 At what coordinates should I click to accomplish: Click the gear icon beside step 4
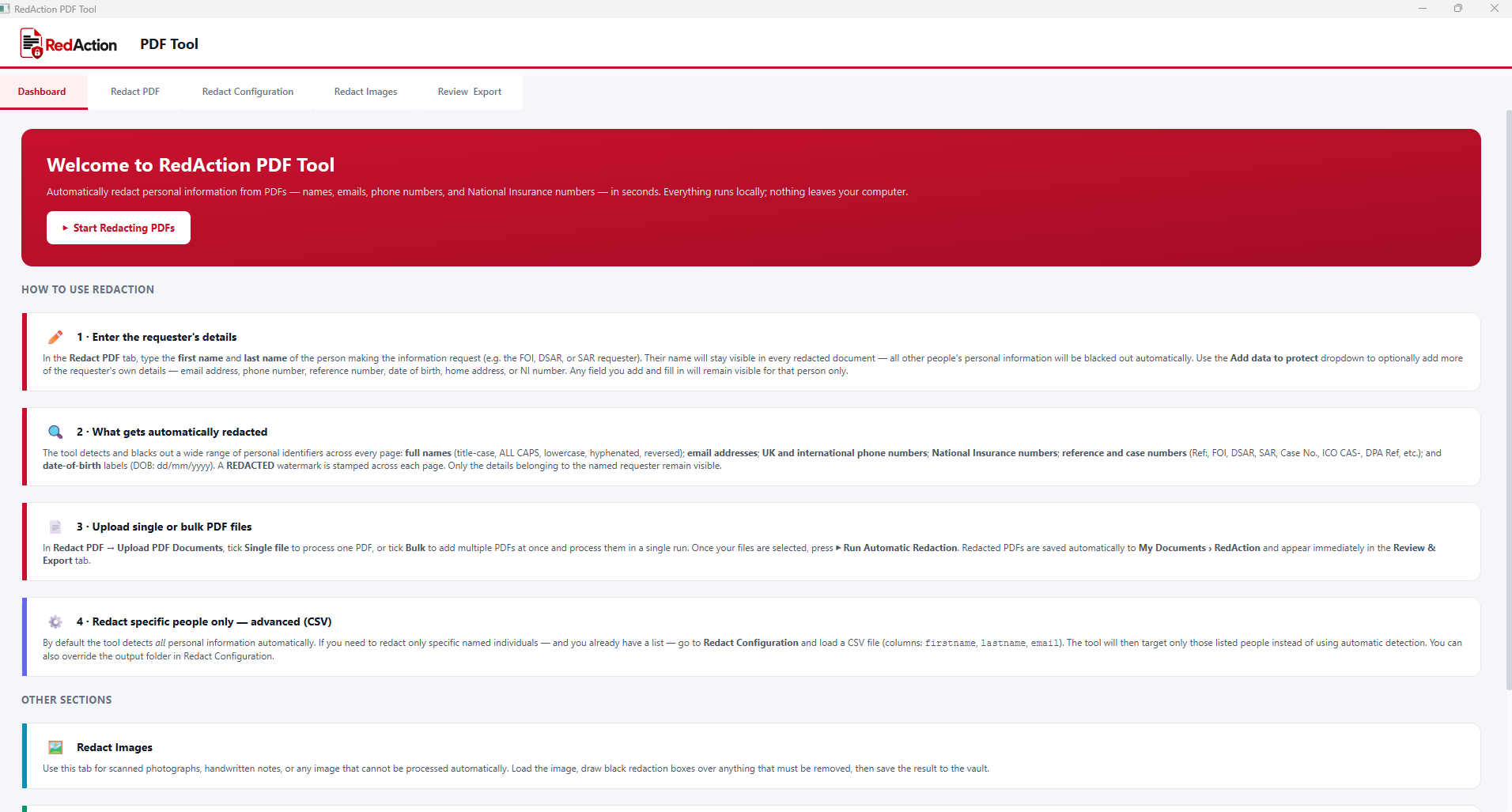(x=55, y=621)
